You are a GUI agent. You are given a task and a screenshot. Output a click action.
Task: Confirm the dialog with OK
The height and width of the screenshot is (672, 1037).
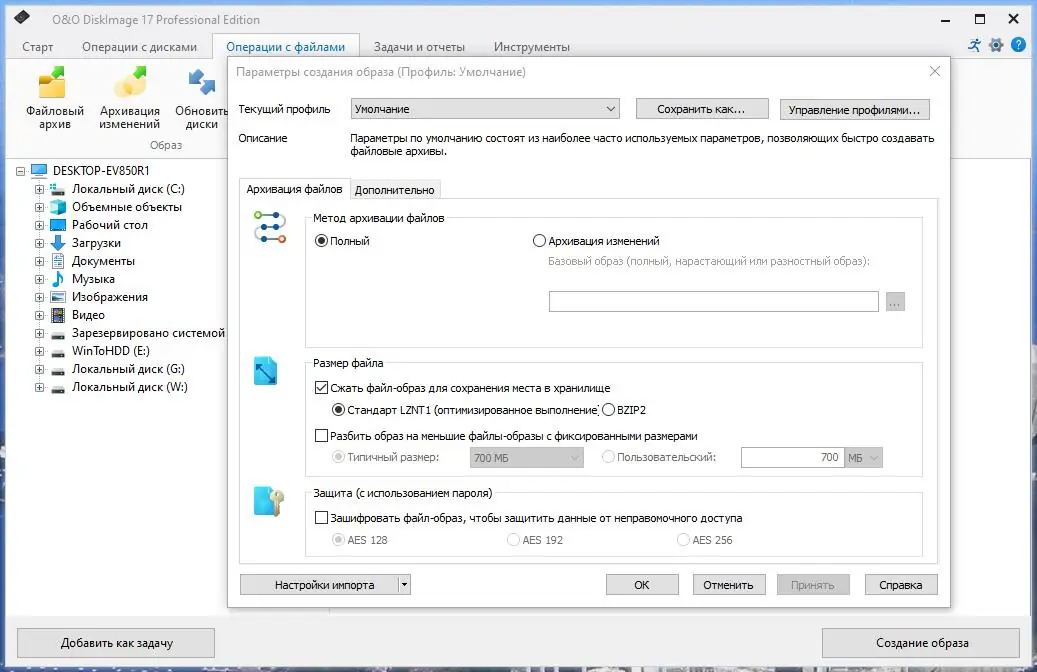coord(642,585)
